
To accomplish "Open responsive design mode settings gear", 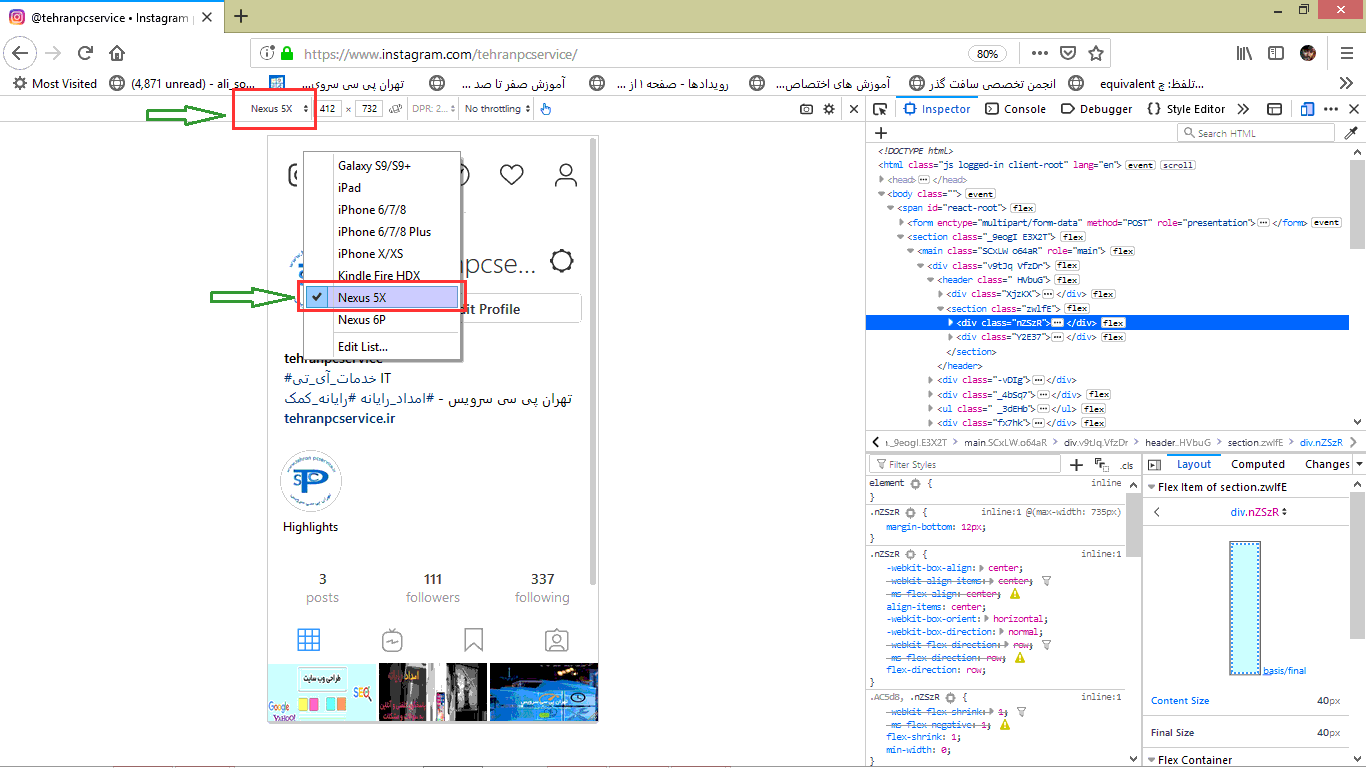I will pyautogui.click(x=829, y=109).
